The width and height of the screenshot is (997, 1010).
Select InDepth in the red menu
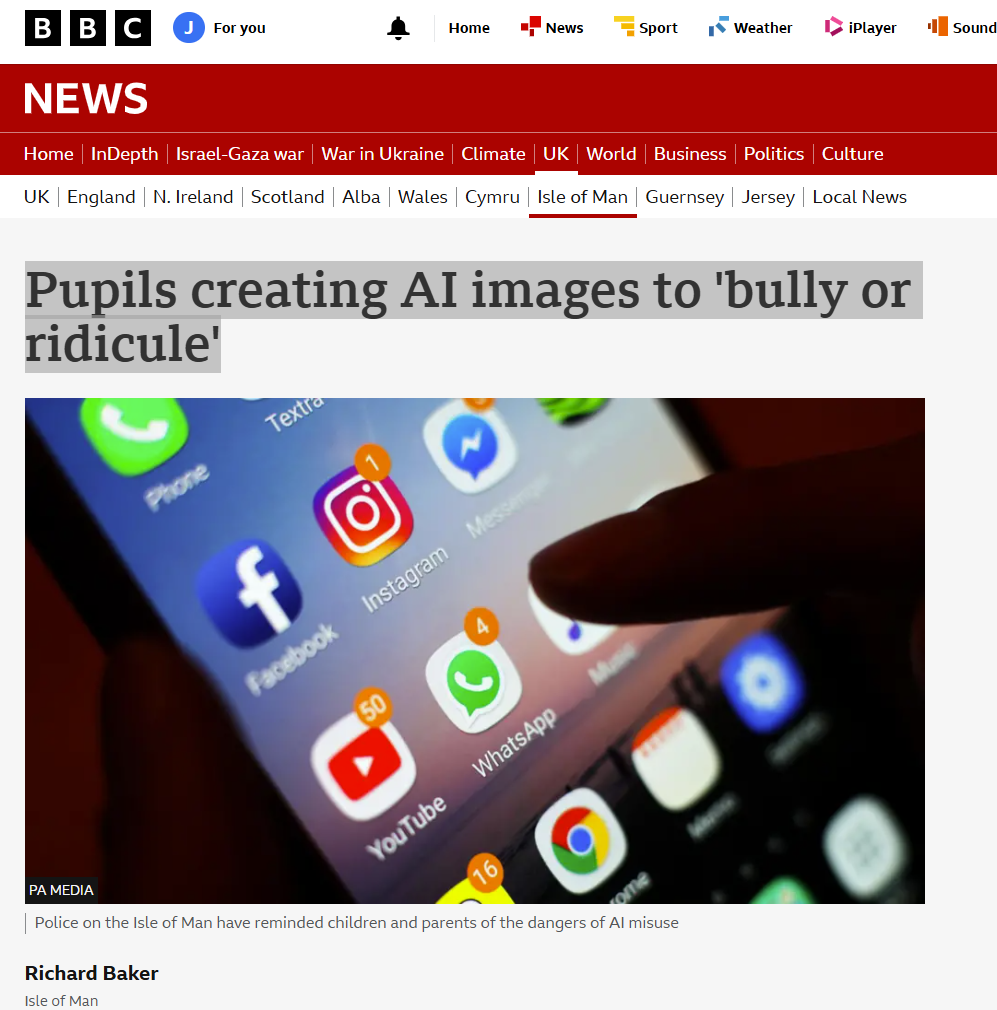pyautogui.click(x=124, y=154)
